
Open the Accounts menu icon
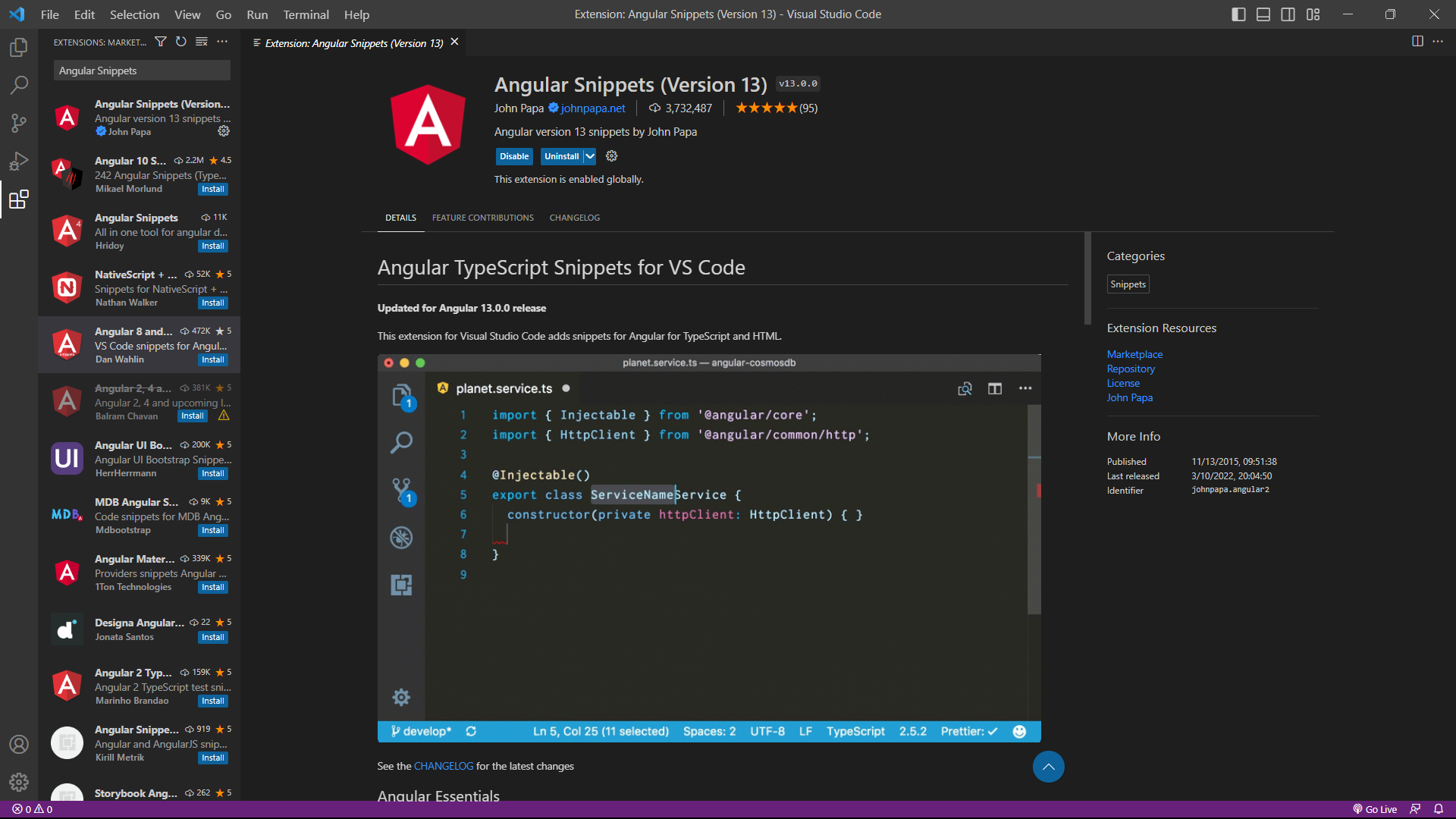tap(19, 745)
